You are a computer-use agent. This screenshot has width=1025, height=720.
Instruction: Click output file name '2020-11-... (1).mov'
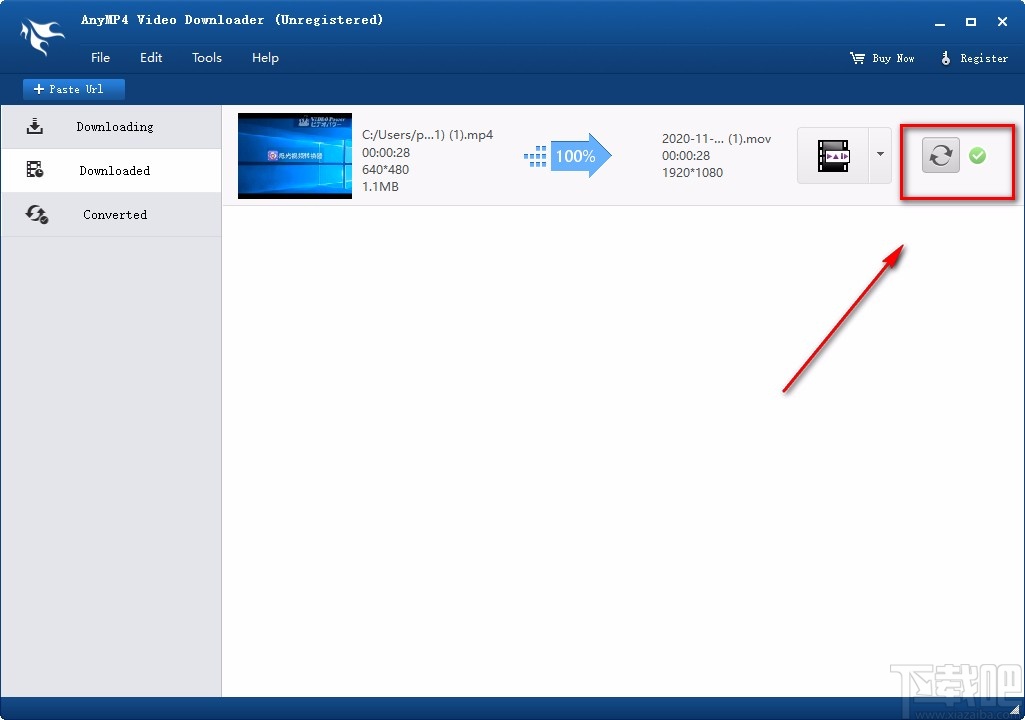tap(716, 139)
